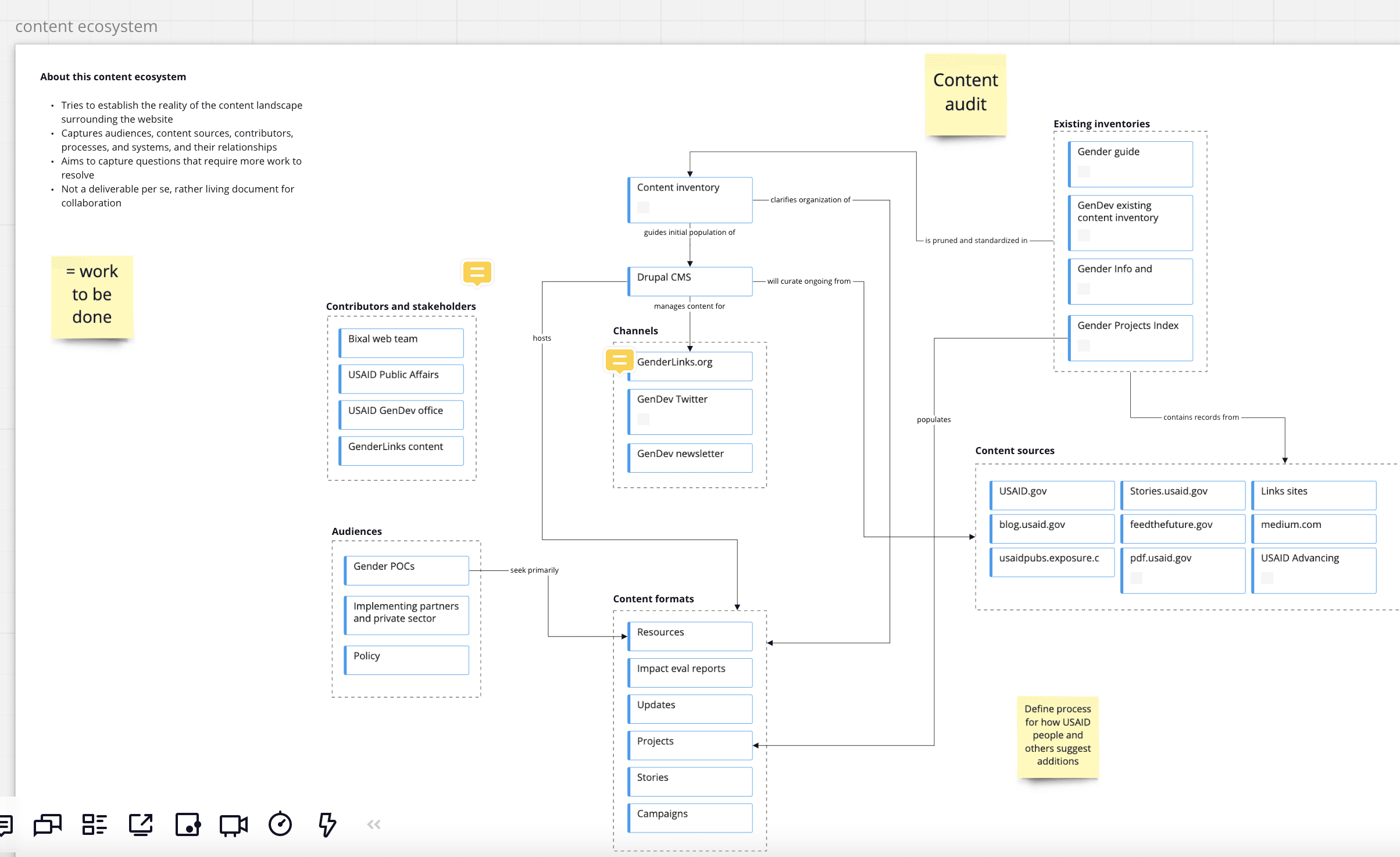Image resolution: width=1400 pixels, height=857 pixels.
Task: Select the 'GenderLinks.org' channel card
Action: (690, 366)
